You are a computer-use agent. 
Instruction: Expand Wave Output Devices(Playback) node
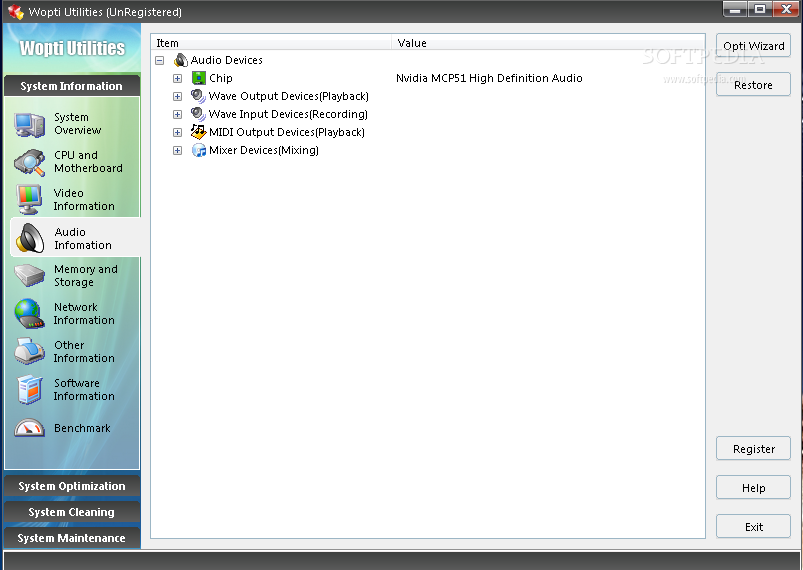(x=177, y=96)
